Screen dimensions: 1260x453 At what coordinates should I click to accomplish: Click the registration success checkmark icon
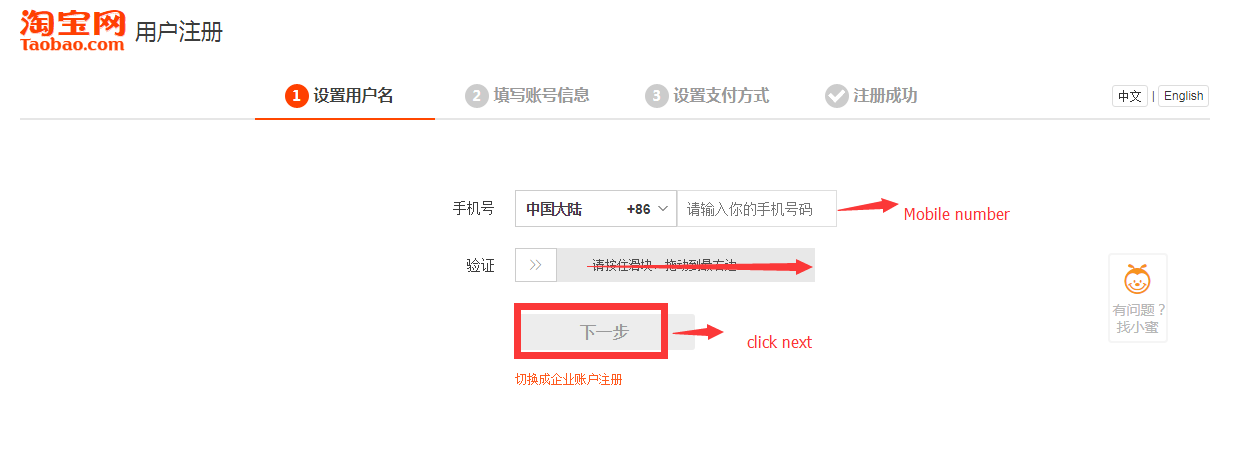pyautogui.click(x=836, y=96)
